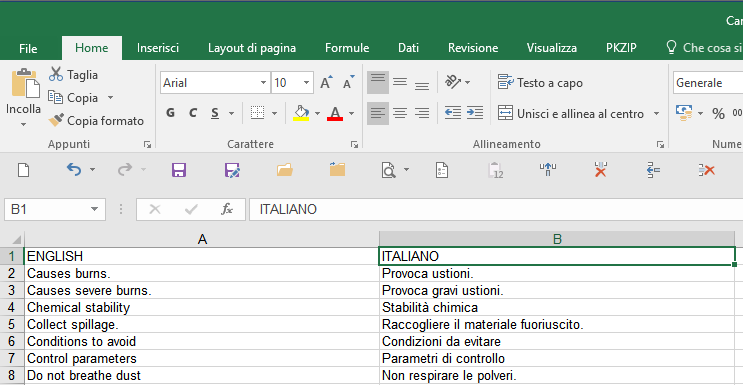Click the Incolla (paste) clipboard icon
This screenshot has height=385, width=743.
(x=25, y=83)
